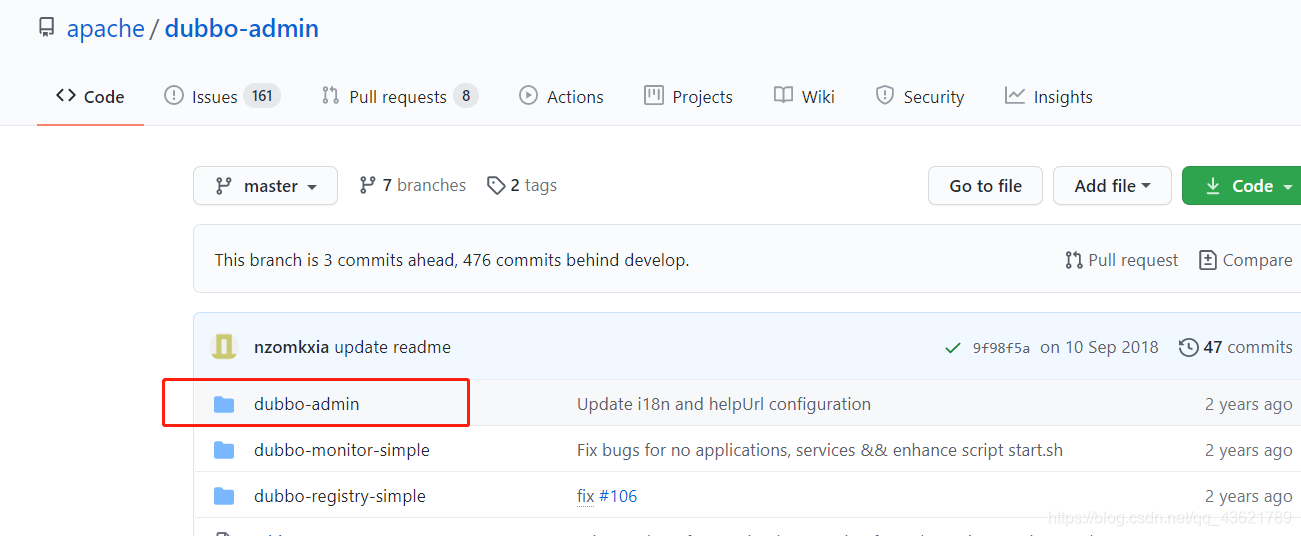Open commit hash 9f98f5a
This screenshot has width=1301, height=536.
[x=1001, y=348]
